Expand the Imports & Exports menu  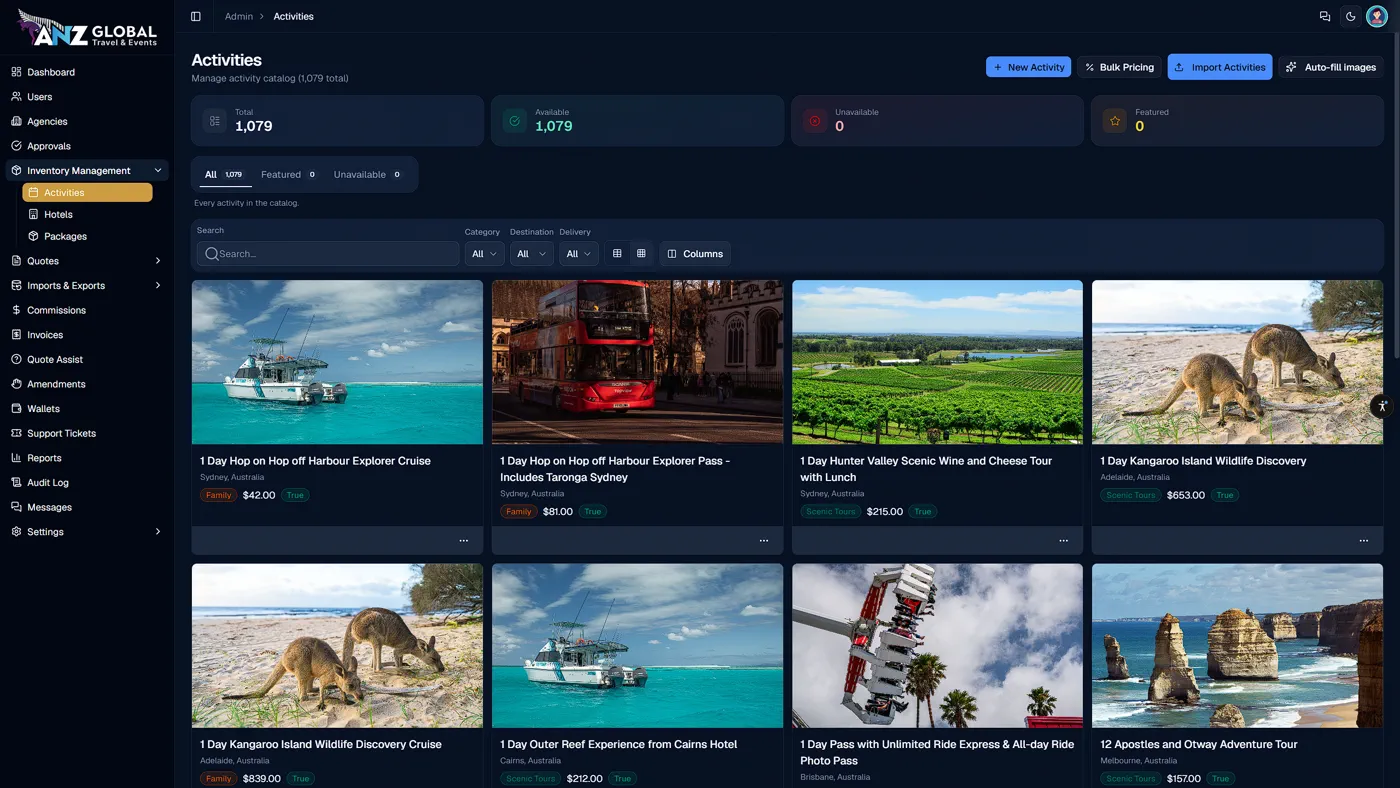coord(87,285)
